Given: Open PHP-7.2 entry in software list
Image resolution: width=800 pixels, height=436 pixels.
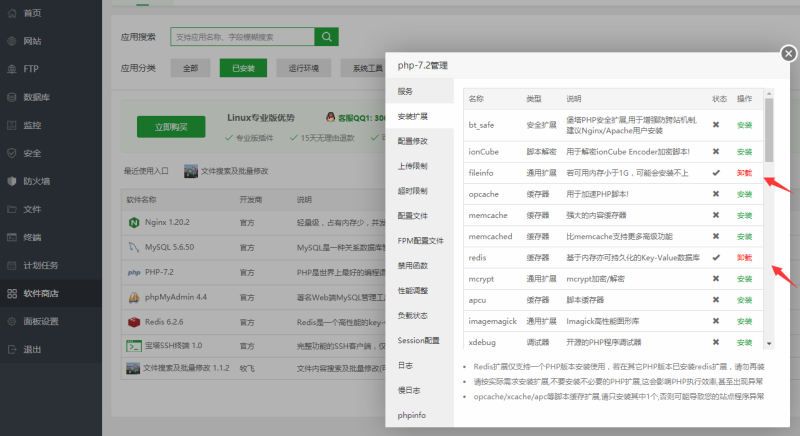Looking at the screenshot, I should 159,272.
